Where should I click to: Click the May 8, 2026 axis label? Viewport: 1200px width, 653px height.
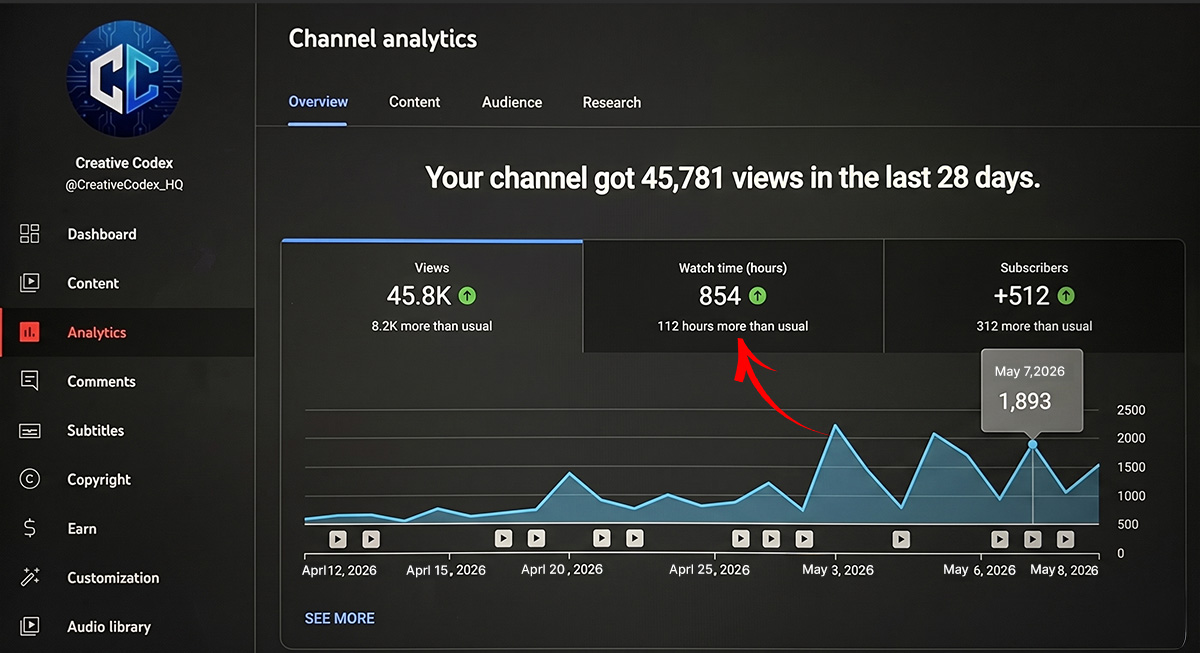point(1064,570)
